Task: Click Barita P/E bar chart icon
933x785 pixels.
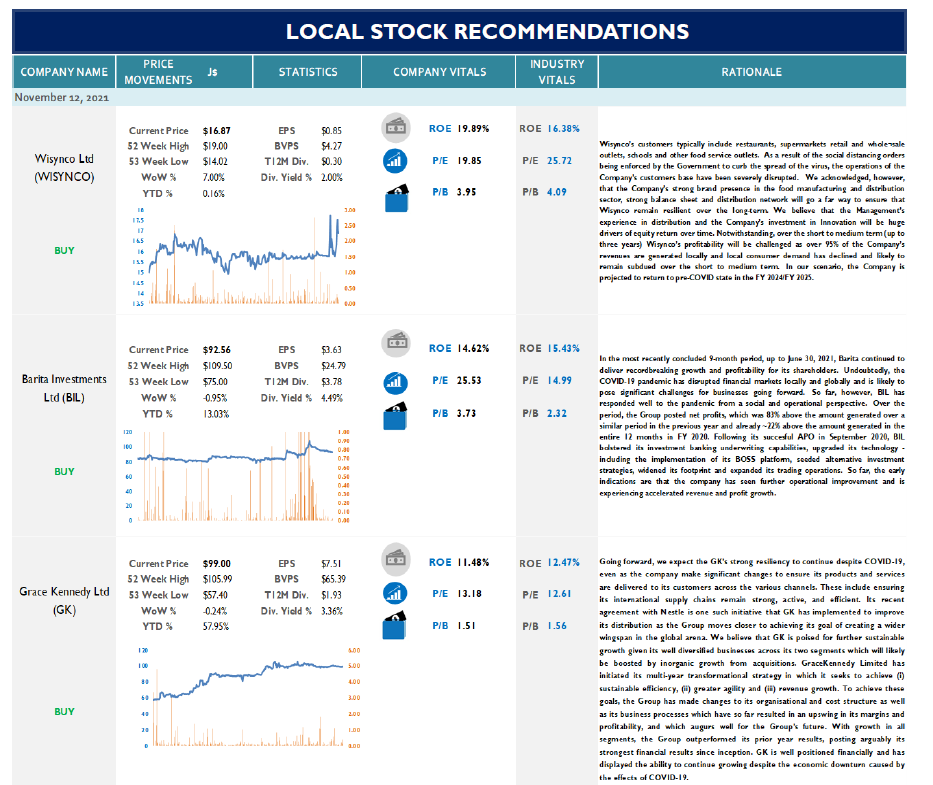Action: (x=396, y=383)
